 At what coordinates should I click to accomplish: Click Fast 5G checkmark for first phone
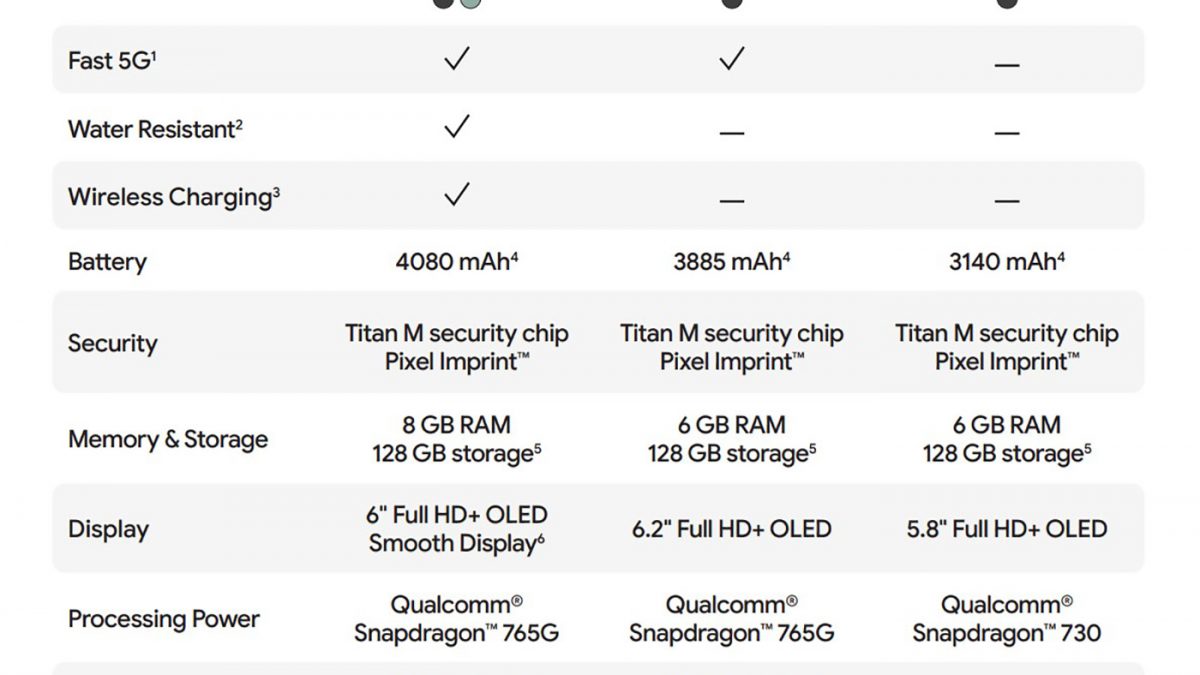pos(457,60)
